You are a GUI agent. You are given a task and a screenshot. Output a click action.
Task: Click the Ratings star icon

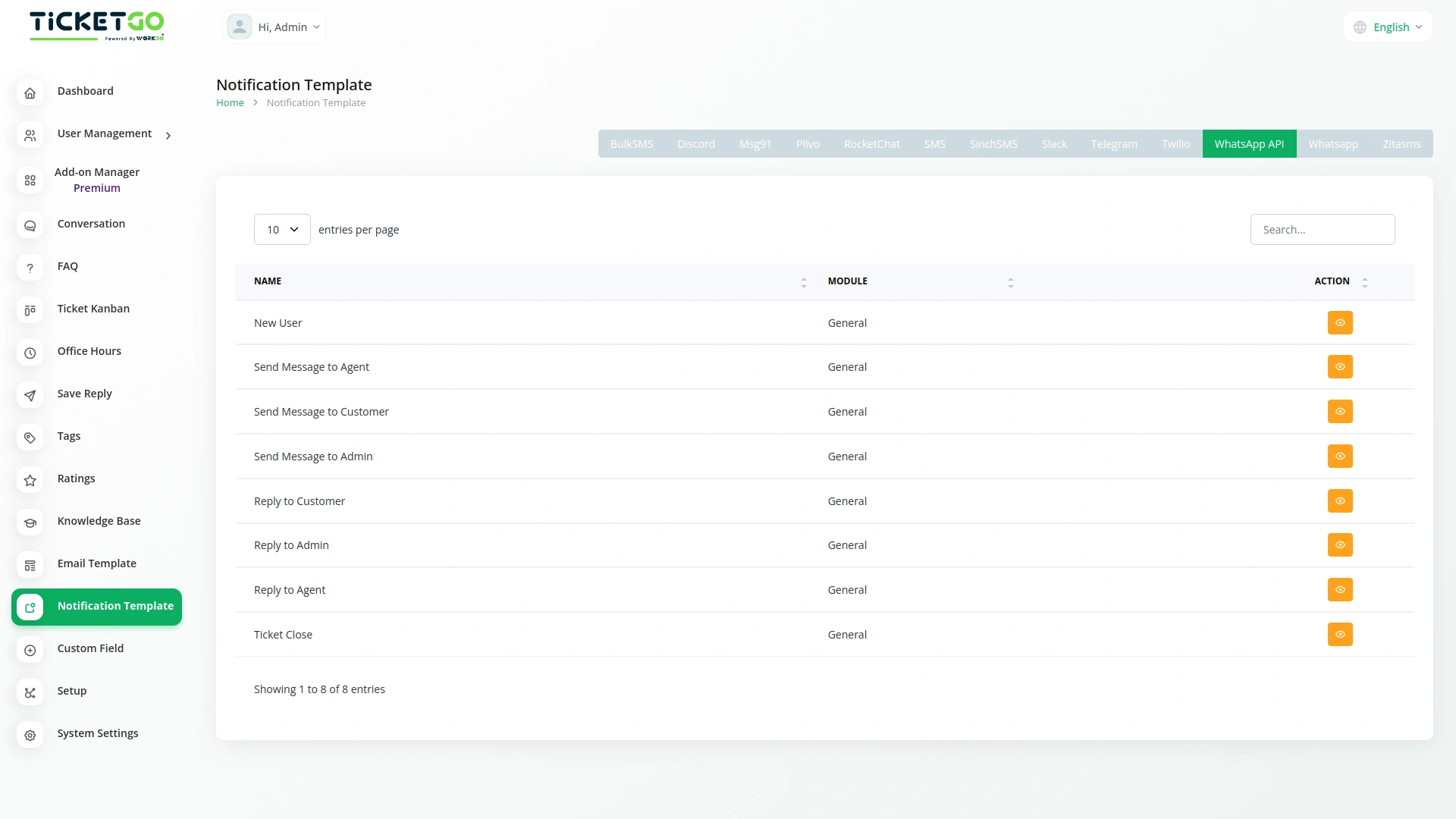(x=30, y=480)
